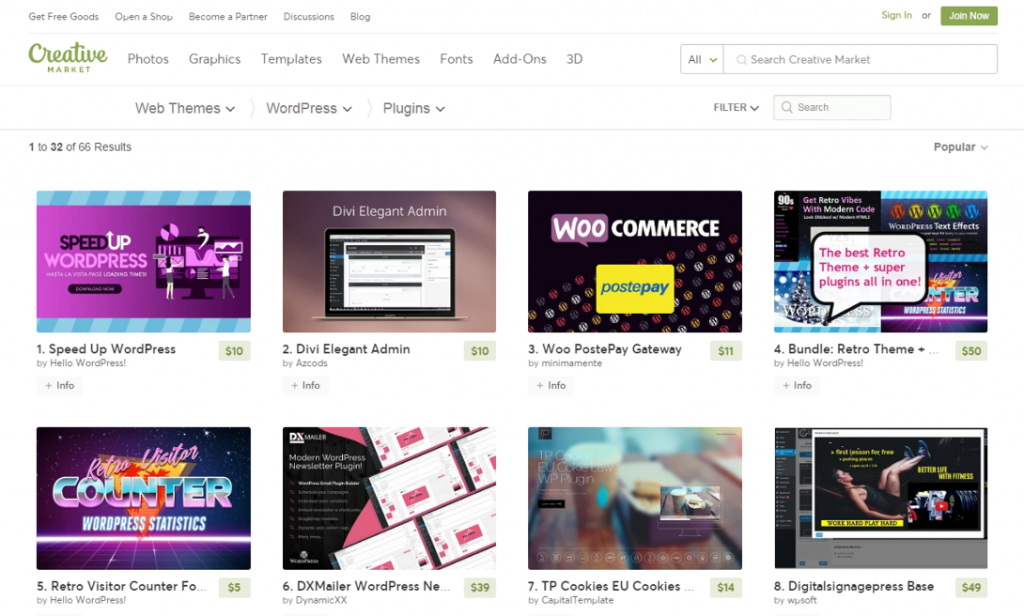Open the TP Cookies EU Cookie thumbnail

[635, 498]
